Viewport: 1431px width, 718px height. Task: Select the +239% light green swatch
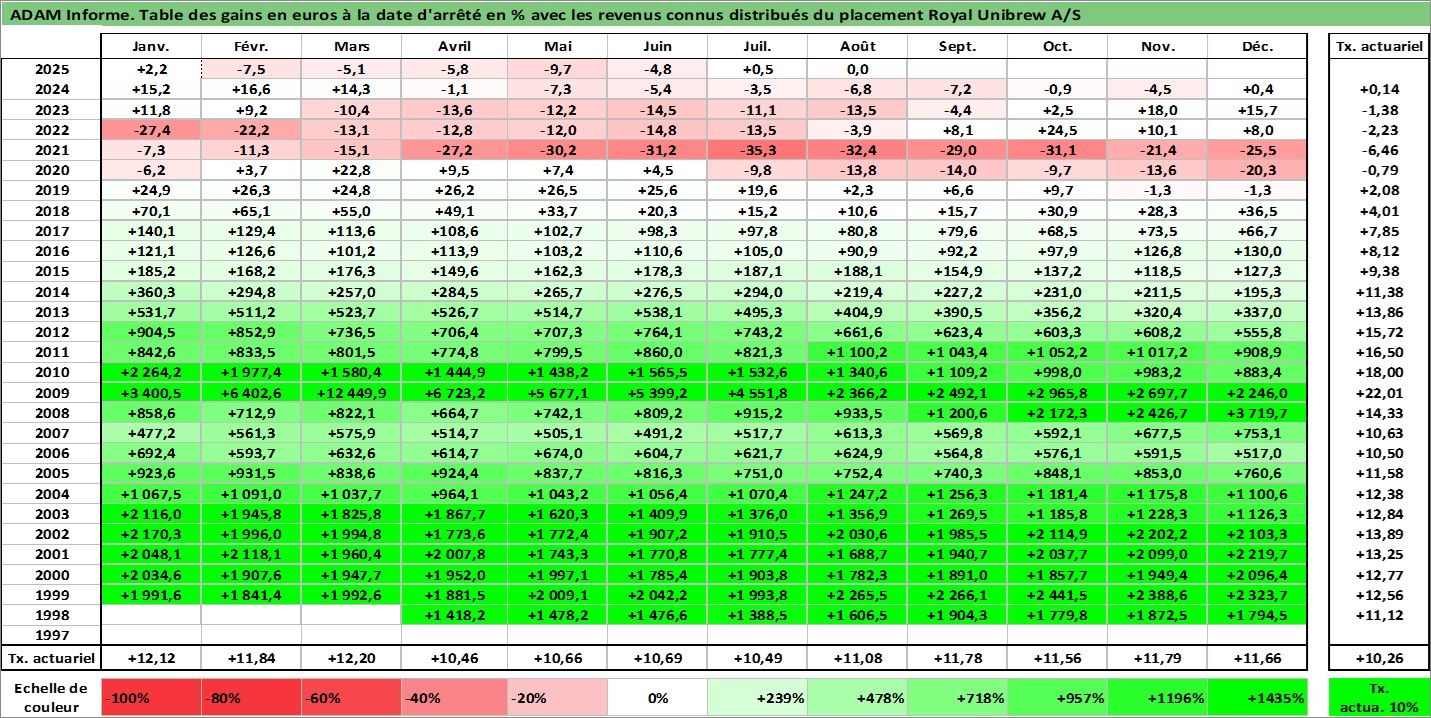pos(758,697)
